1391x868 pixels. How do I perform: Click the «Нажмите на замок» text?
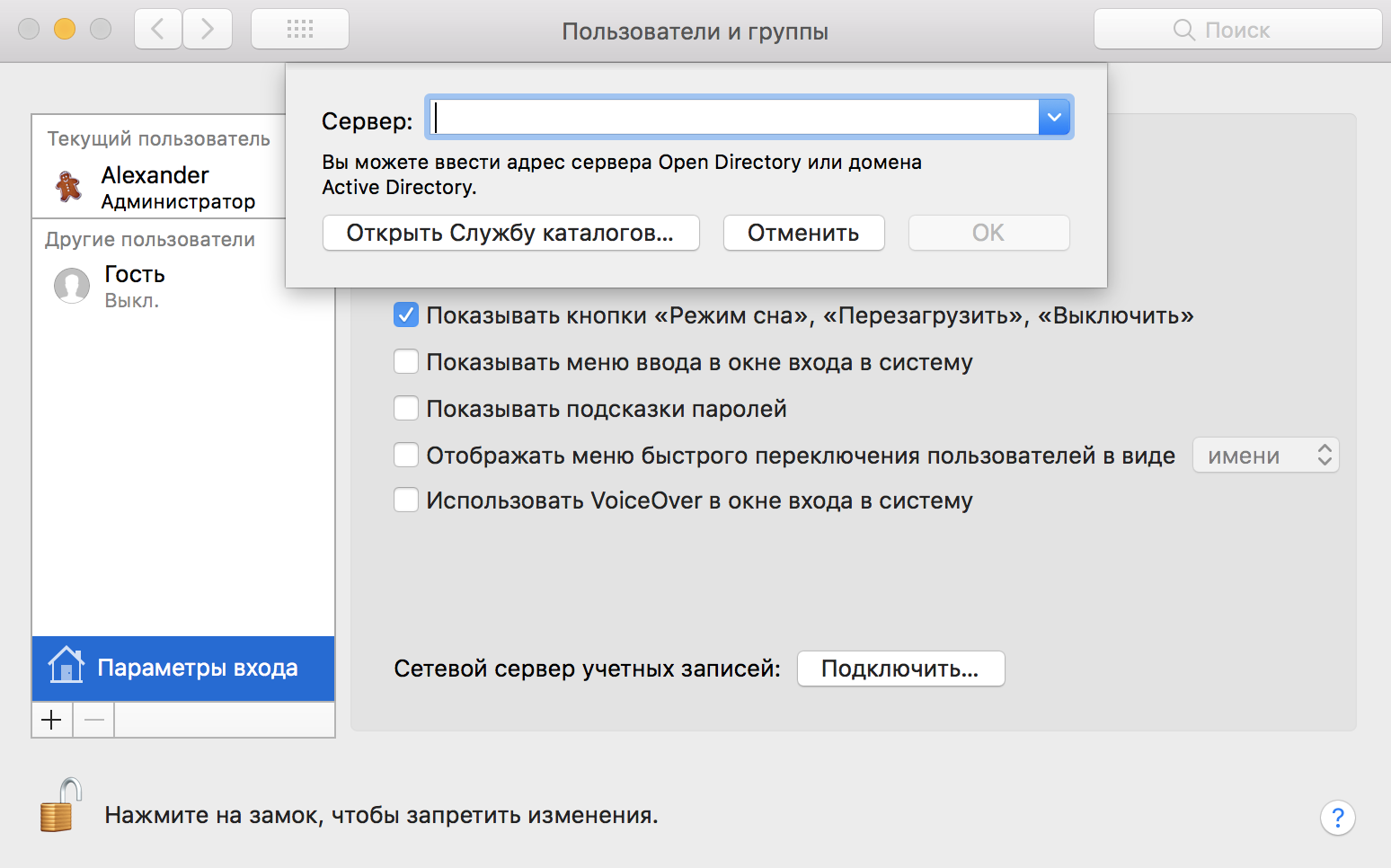[x=381, y=815]
